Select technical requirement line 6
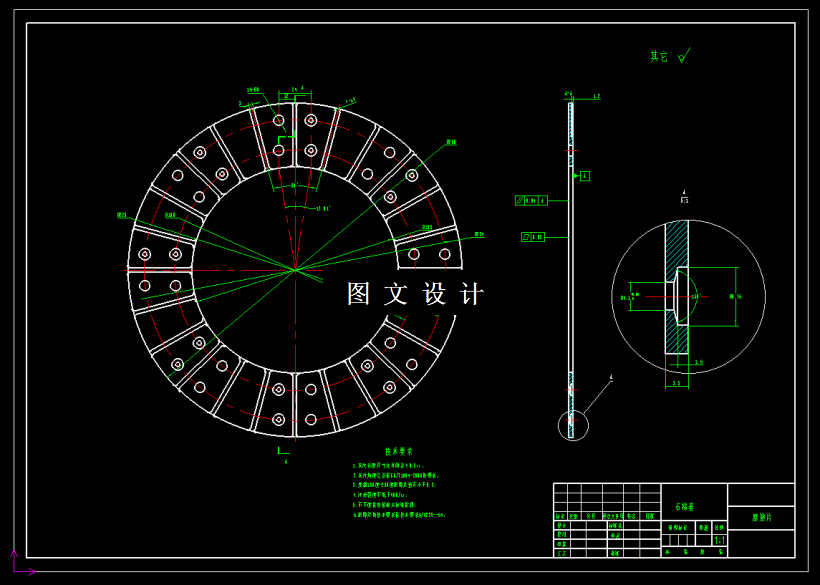The width and height of the screenshot is (820, 585). (x=400, y=515)
